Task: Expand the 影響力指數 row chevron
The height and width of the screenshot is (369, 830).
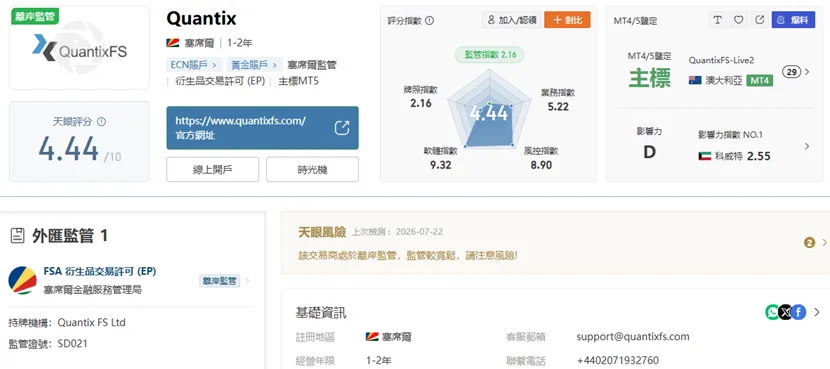Action: pos(807,146)
